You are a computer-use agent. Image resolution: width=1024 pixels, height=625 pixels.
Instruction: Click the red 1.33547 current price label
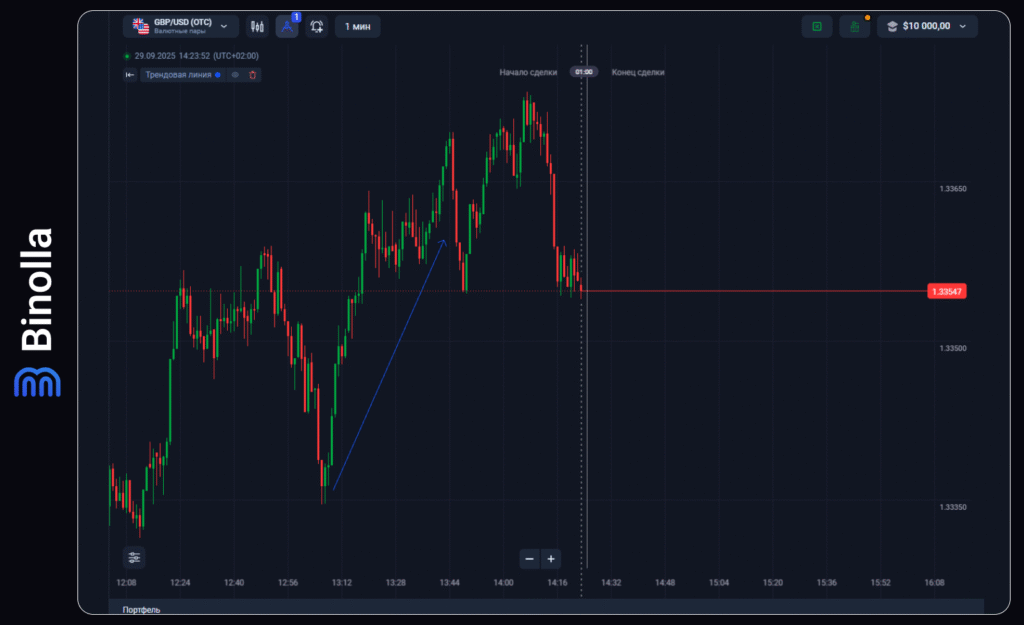945,291
